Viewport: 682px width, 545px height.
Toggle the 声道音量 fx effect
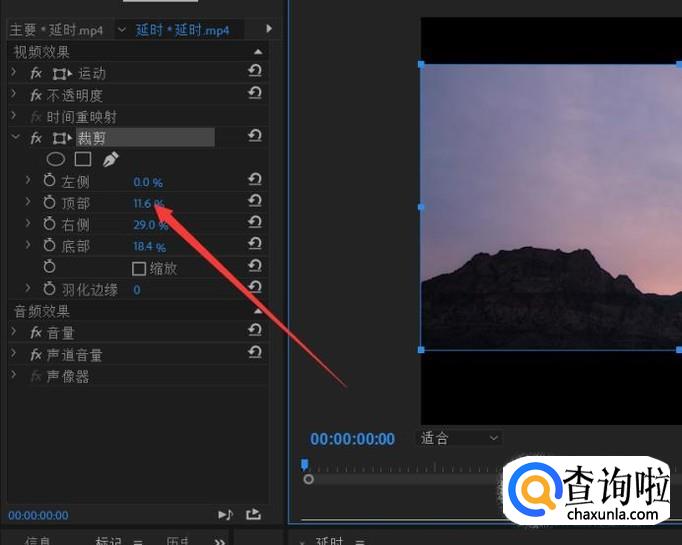pos(36,355)
